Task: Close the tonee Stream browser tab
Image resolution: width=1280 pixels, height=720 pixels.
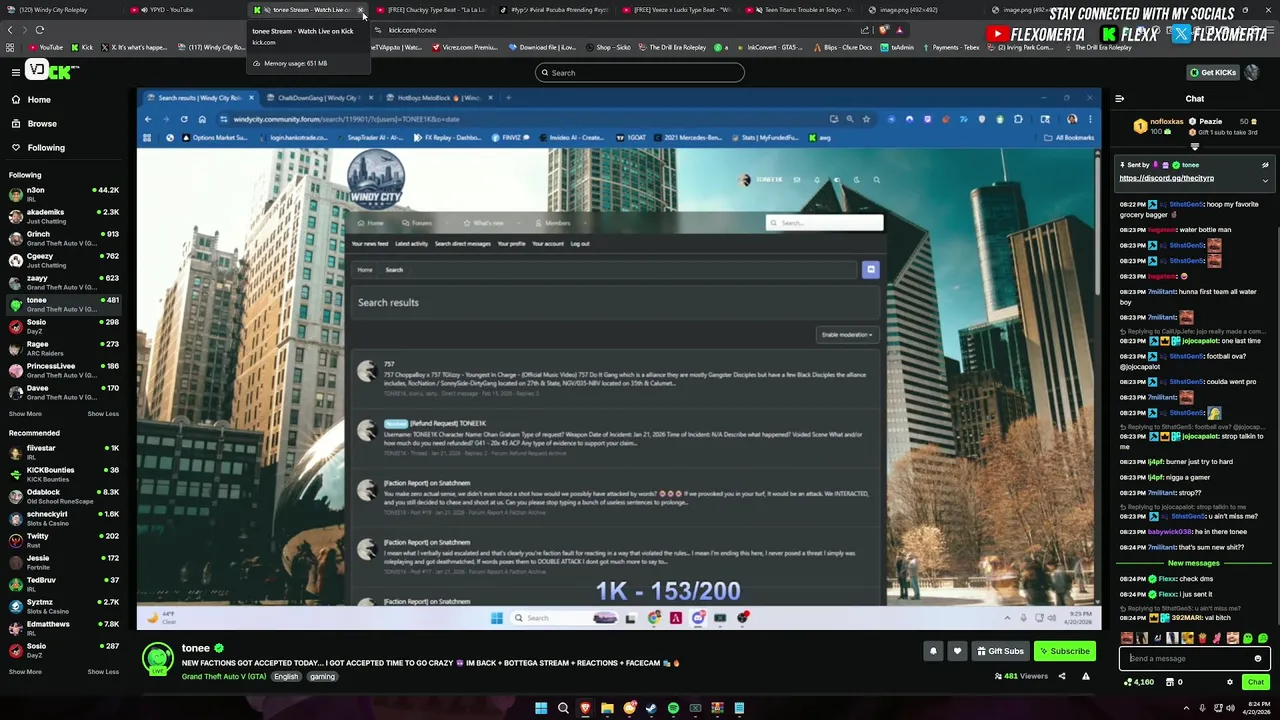Action: tap(360, 10)
